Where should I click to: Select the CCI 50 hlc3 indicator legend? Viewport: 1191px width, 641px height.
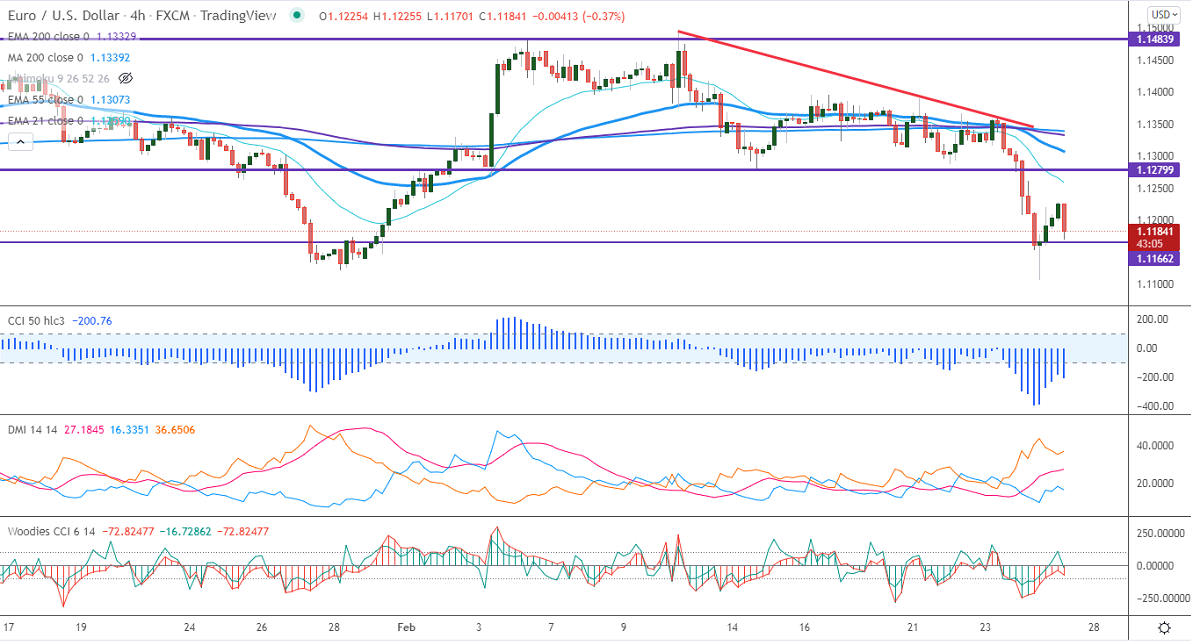(x=36, y=321)
